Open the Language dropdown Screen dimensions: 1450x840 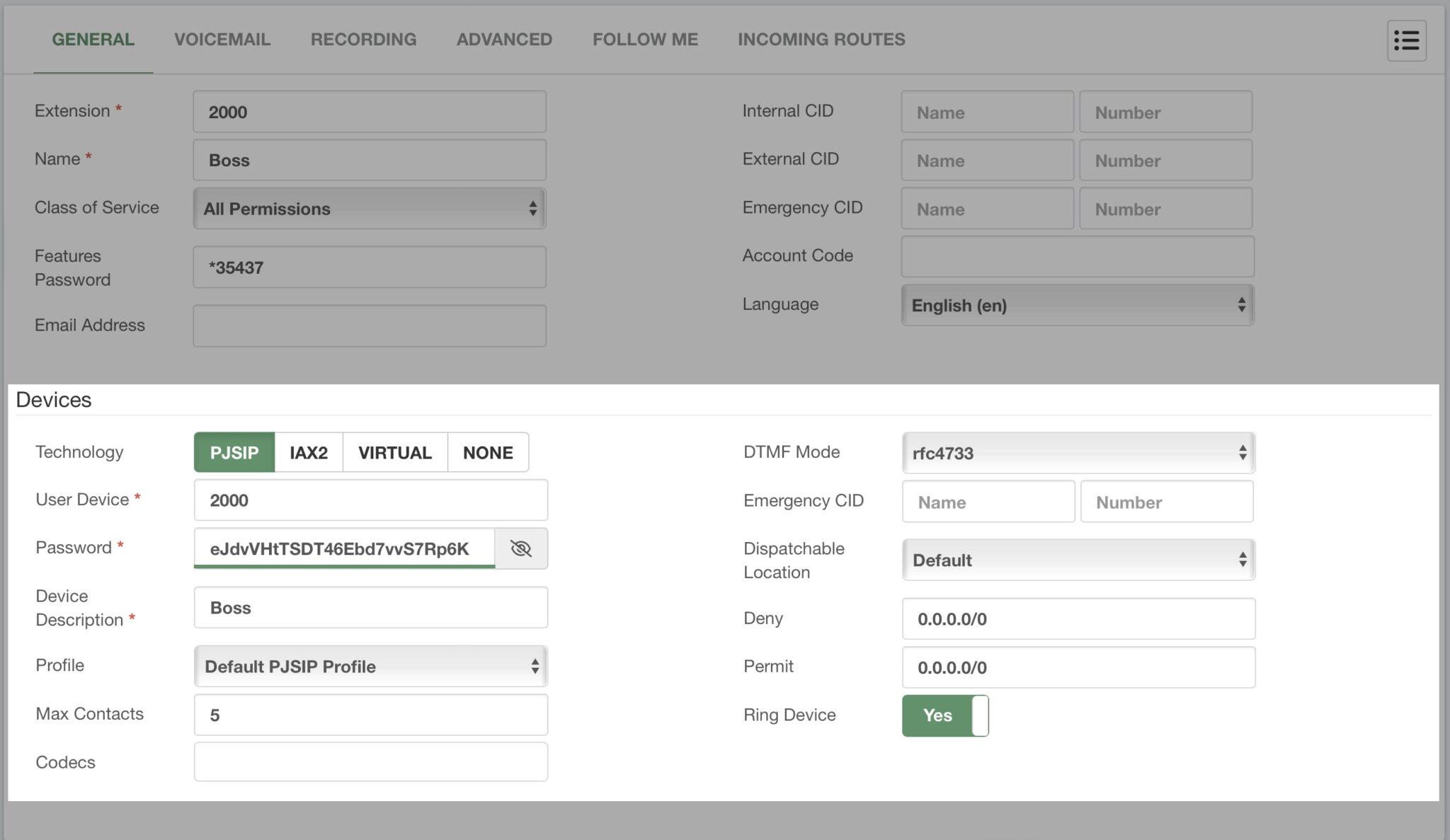[x=1078, y=305]
